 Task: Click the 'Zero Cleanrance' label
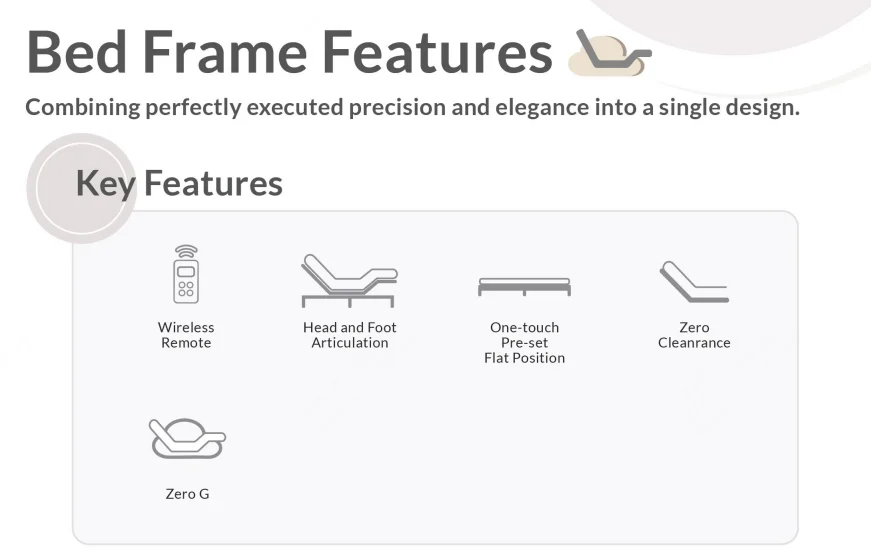pos(694,335)
